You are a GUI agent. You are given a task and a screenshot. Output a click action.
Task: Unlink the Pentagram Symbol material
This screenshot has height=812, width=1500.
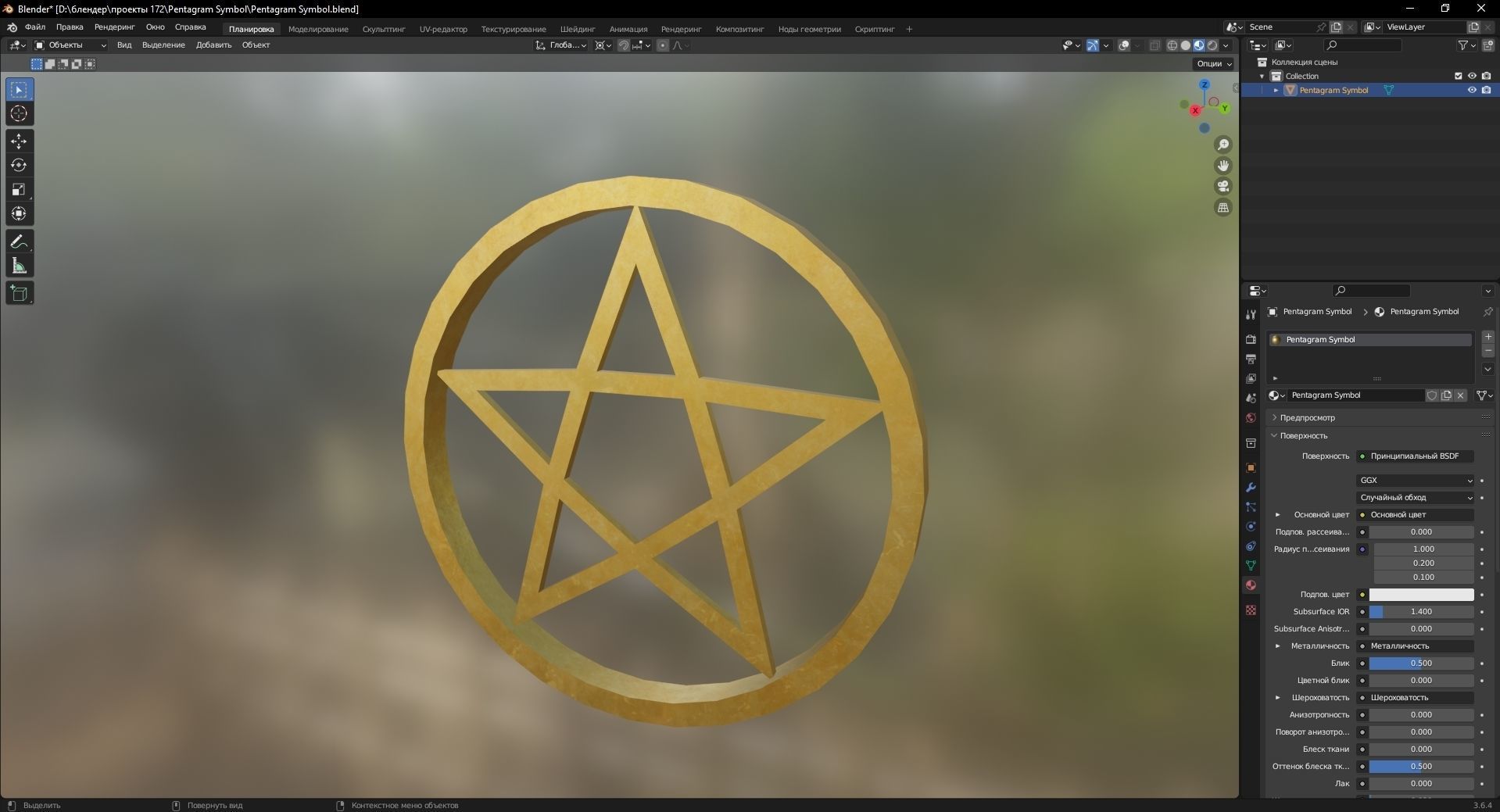pyautogui.click(x=1460, y=395)
